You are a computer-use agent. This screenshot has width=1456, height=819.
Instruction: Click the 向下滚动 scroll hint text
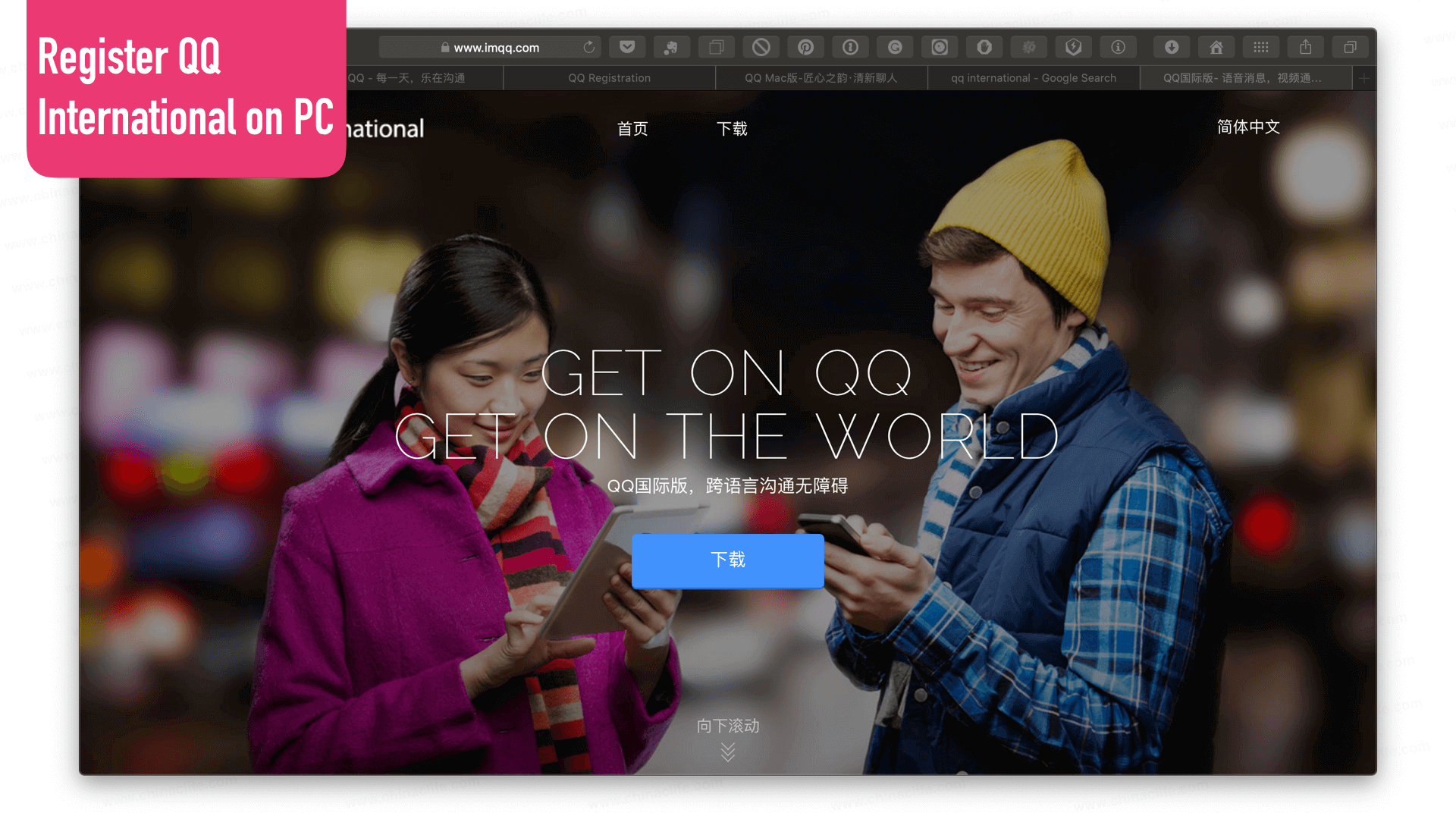(x=728, y=726)
